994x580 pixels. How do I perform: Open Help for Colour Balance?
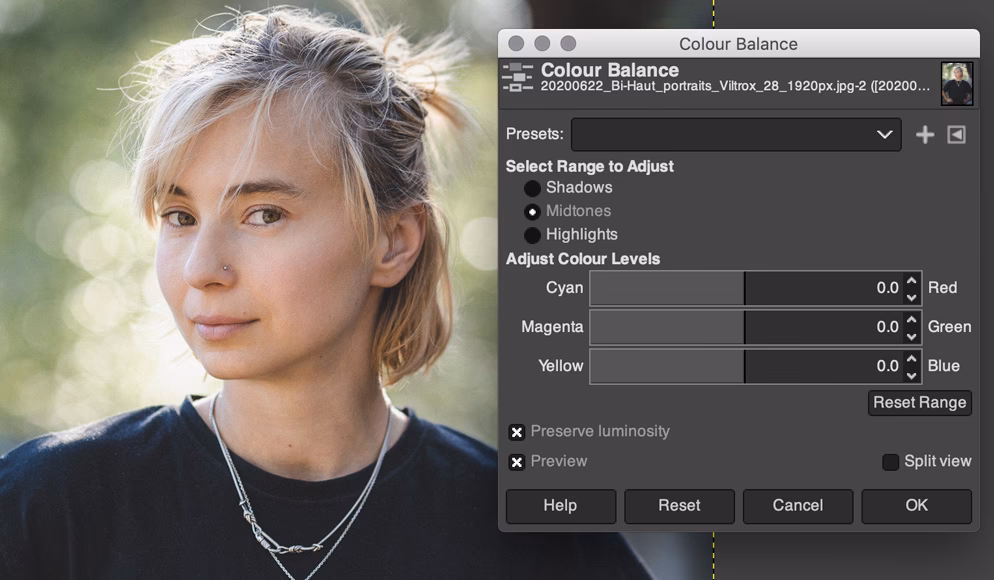[560, 506]
